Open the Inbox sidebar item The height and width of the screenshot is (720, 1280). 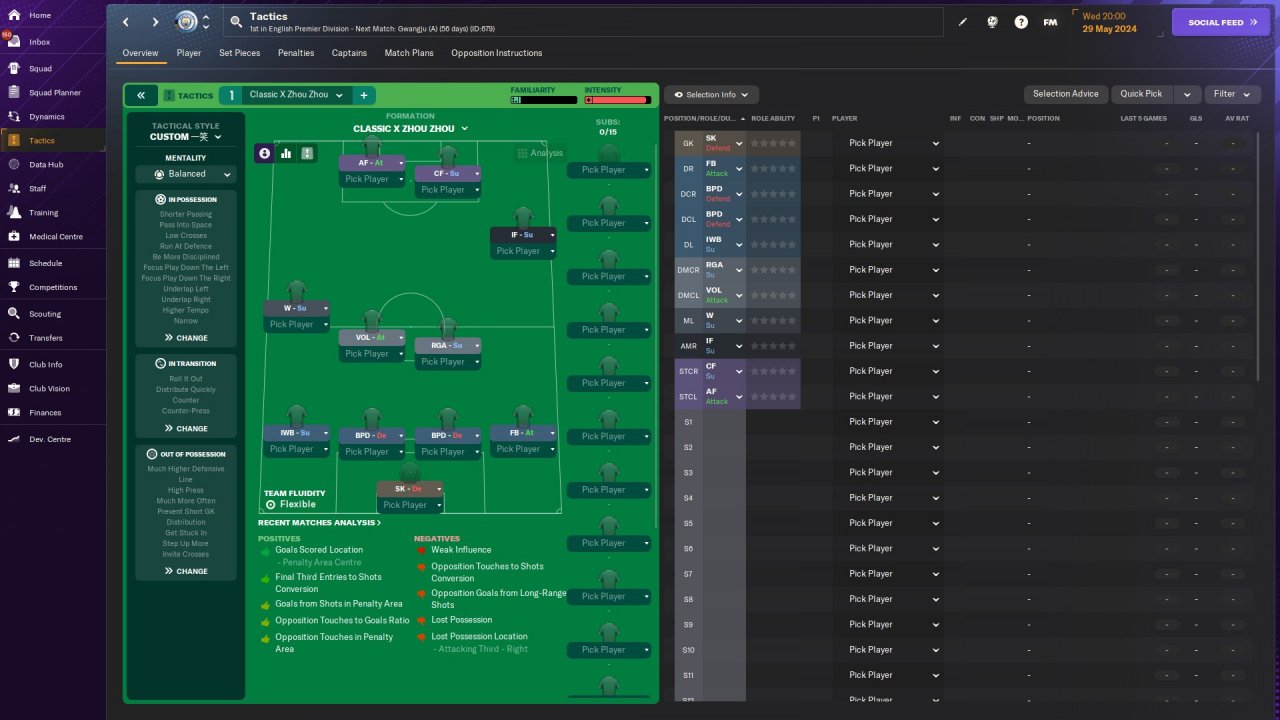tap(40, 42)
